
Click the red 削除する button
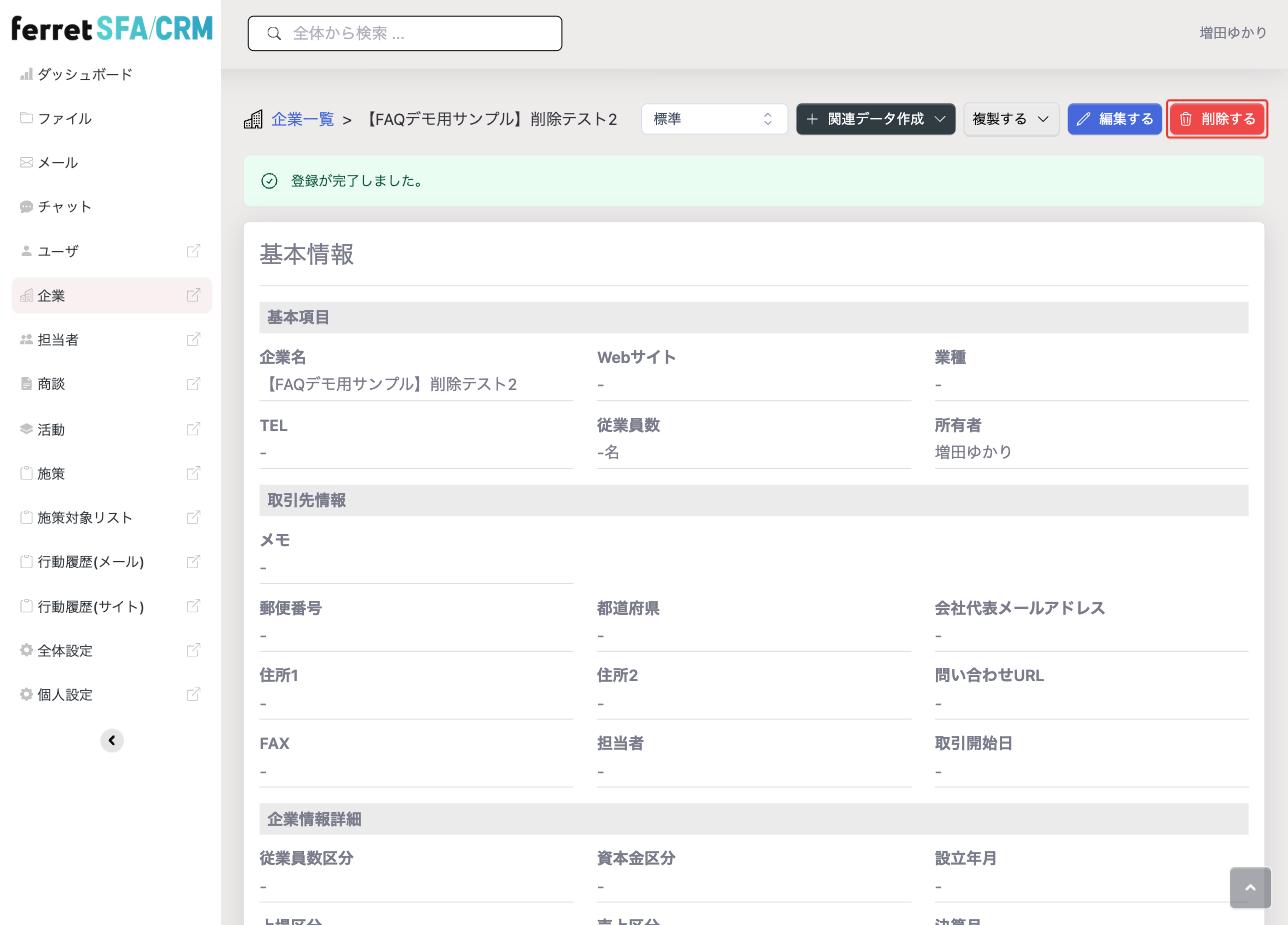click(x=1217, y=119)
